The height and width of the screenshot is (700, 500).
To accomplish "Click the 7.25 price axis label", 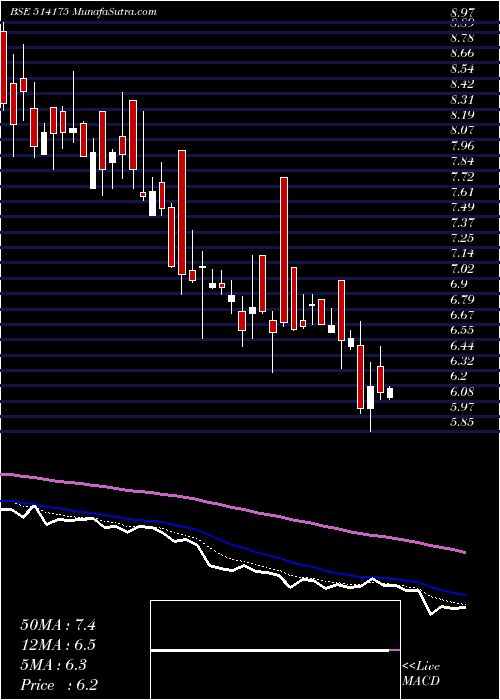I will tap(463, 238).
